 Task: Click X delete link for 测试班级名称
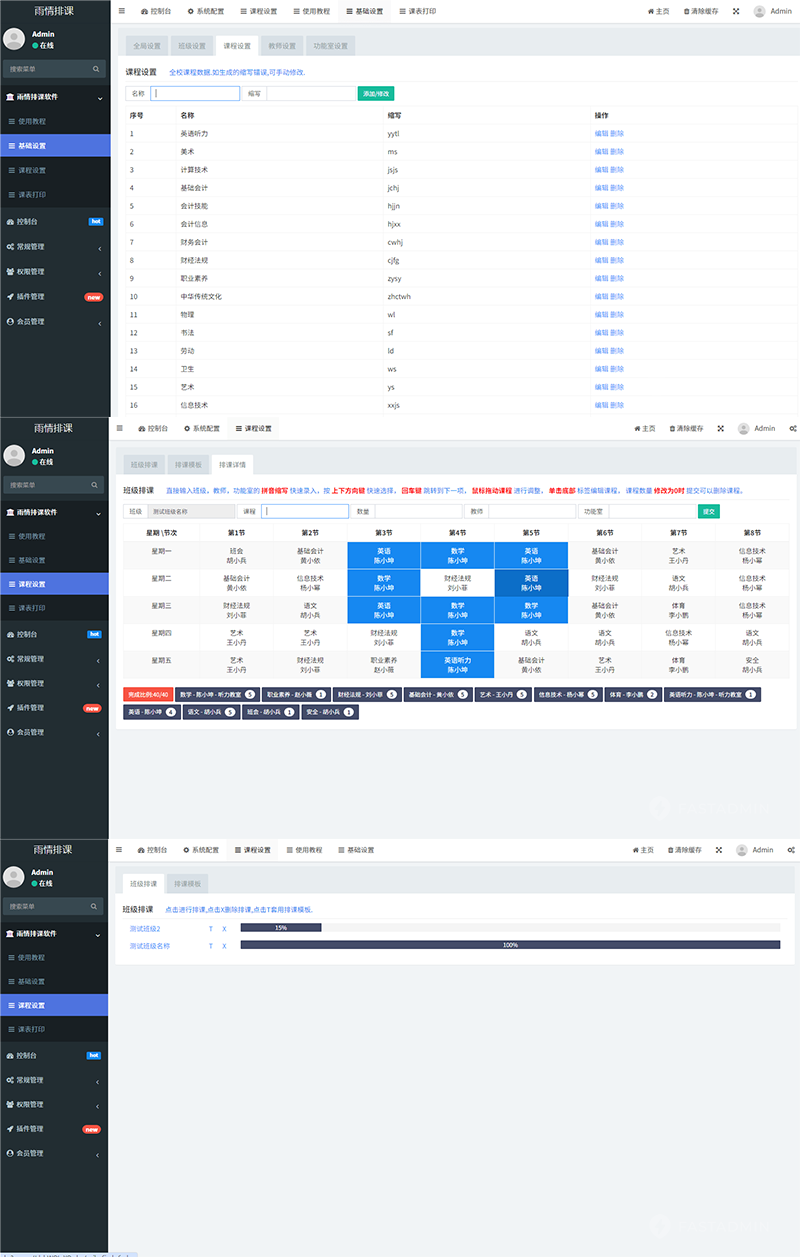(x=224, y=945)
